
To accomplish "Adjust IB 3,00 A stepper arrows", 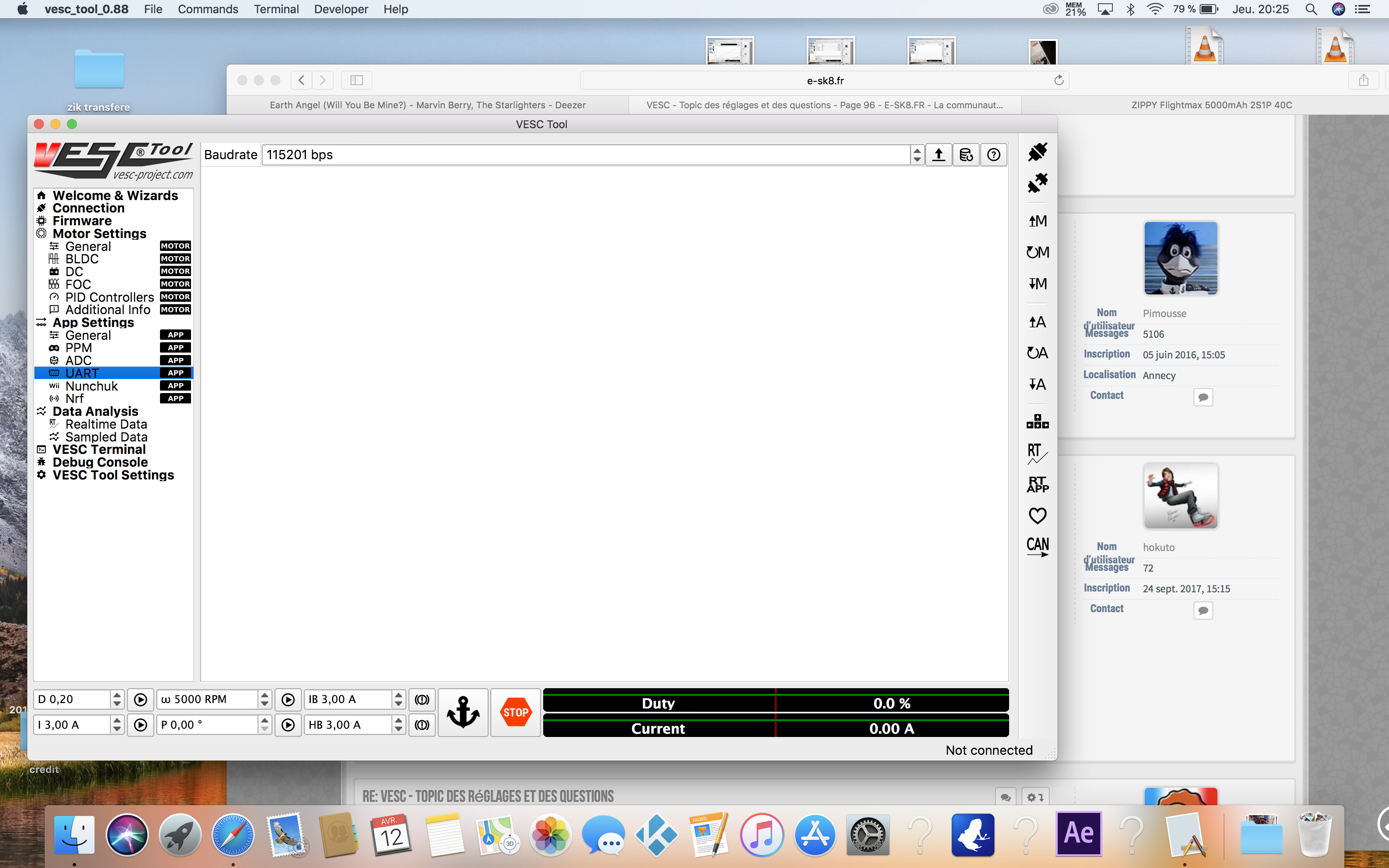I will (x=399, y=699).
